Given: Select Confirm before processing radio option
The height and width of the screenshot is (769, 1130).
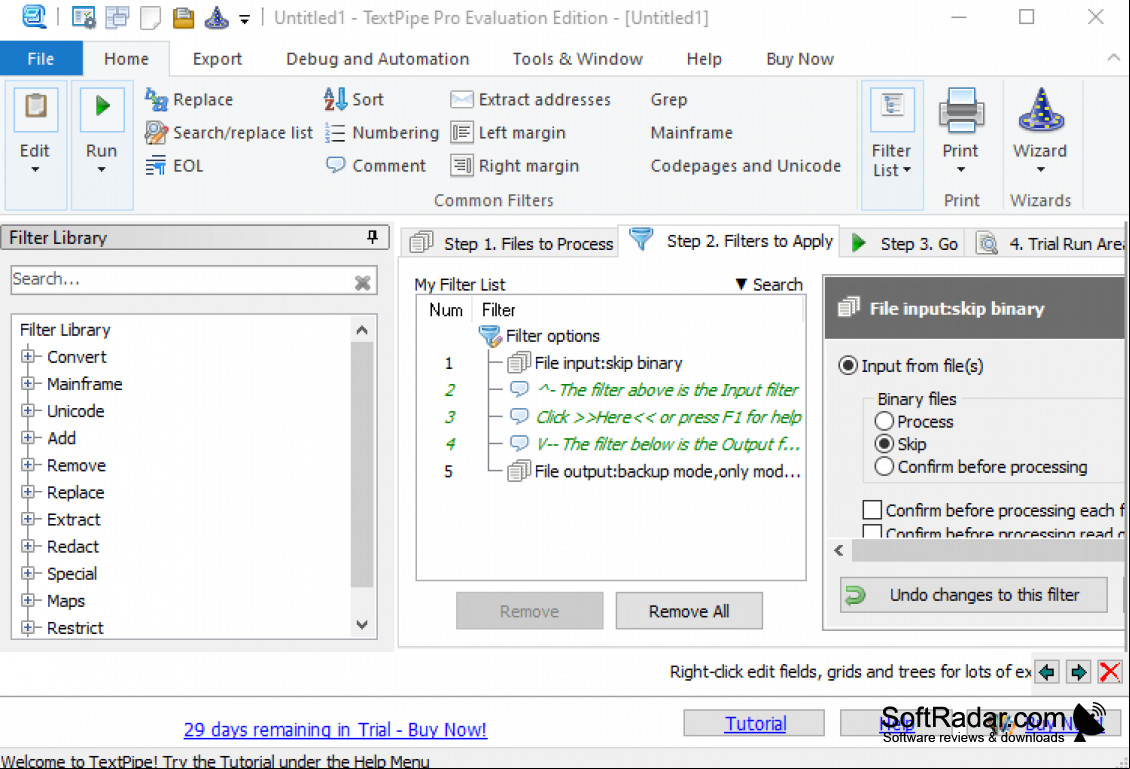Looking at the screenshot, I should [x=884, y=467].
